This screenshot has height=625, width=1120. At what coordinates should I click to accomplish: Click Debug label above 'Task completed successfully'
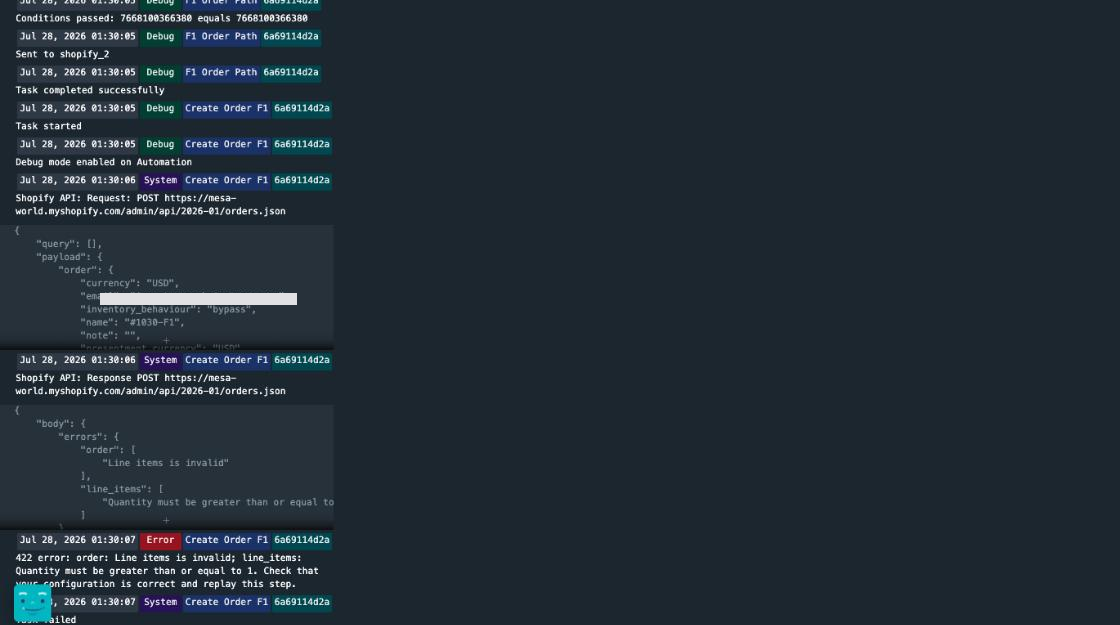[x=160, y=72]
